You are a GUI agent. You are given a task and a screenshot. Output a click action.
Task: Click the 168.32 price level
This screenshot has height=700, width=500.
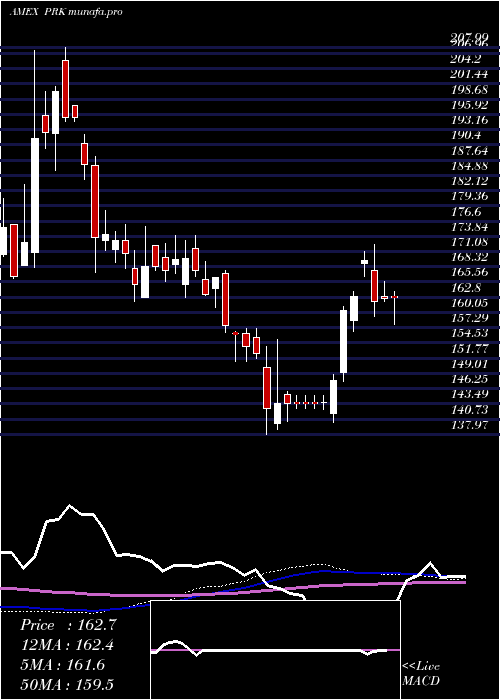pos(468,257)
